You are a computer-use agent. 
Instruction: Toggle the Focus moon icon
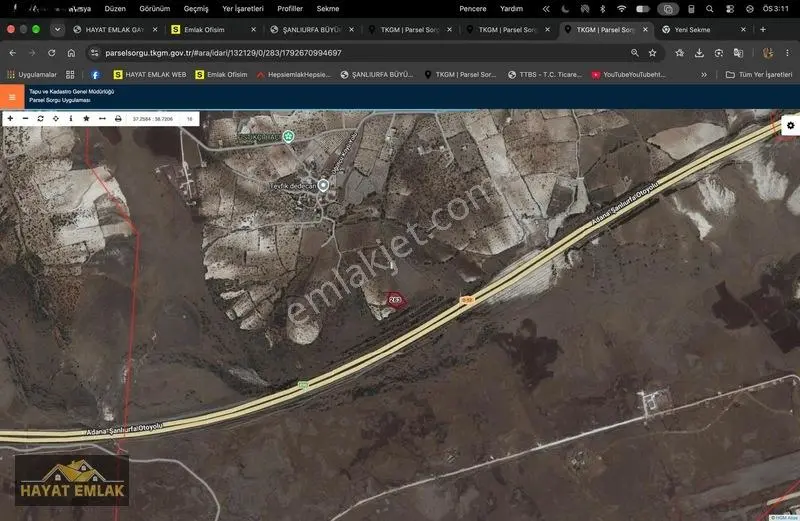coord(565,9)
